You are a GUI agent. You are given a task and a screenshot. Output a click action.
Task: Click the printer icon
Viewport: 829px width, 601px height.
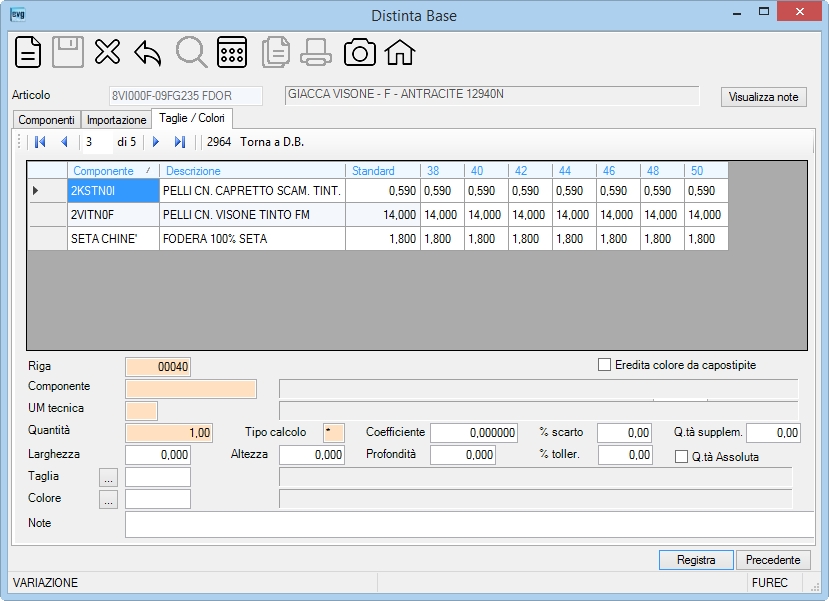[316, 53]
